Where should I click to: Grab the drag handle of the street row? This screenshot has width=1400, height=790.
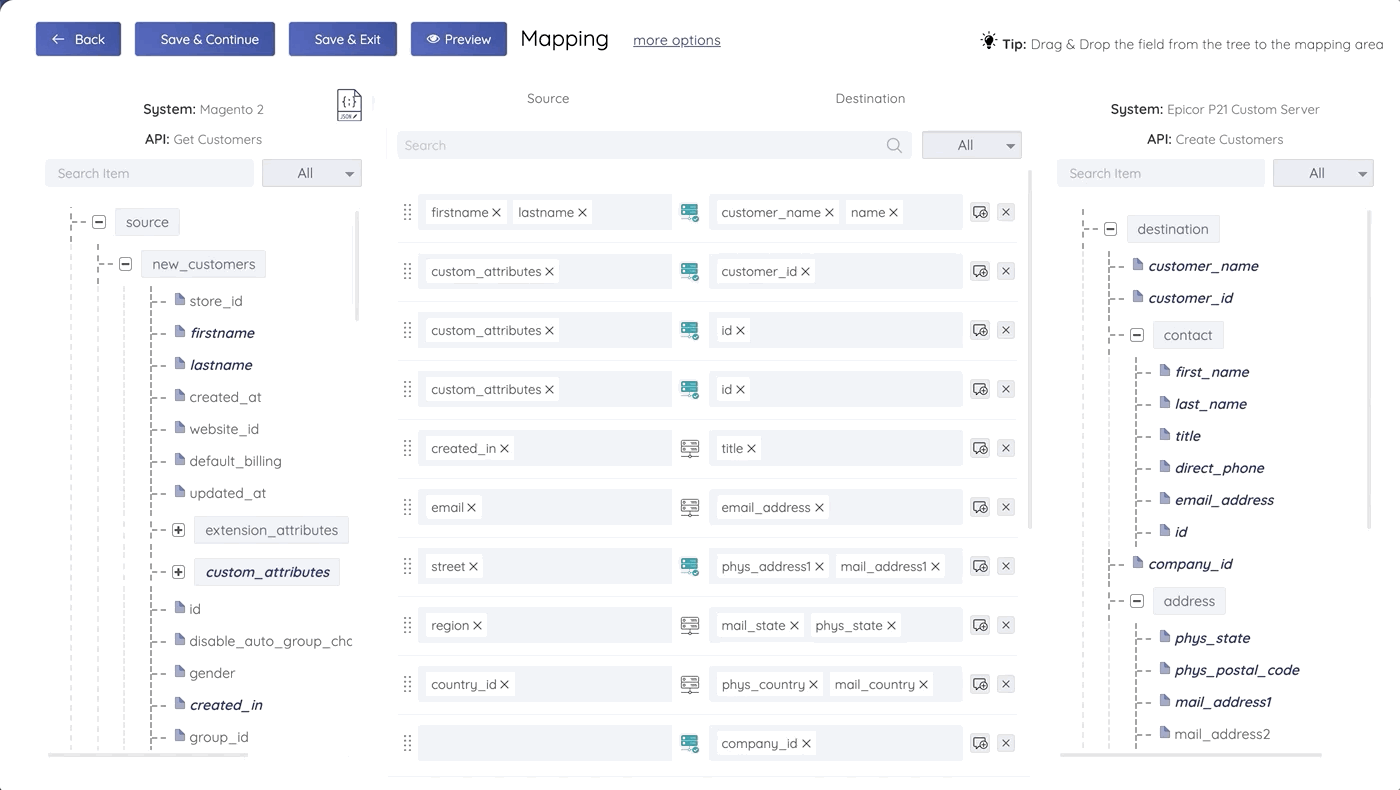point(407,566)
